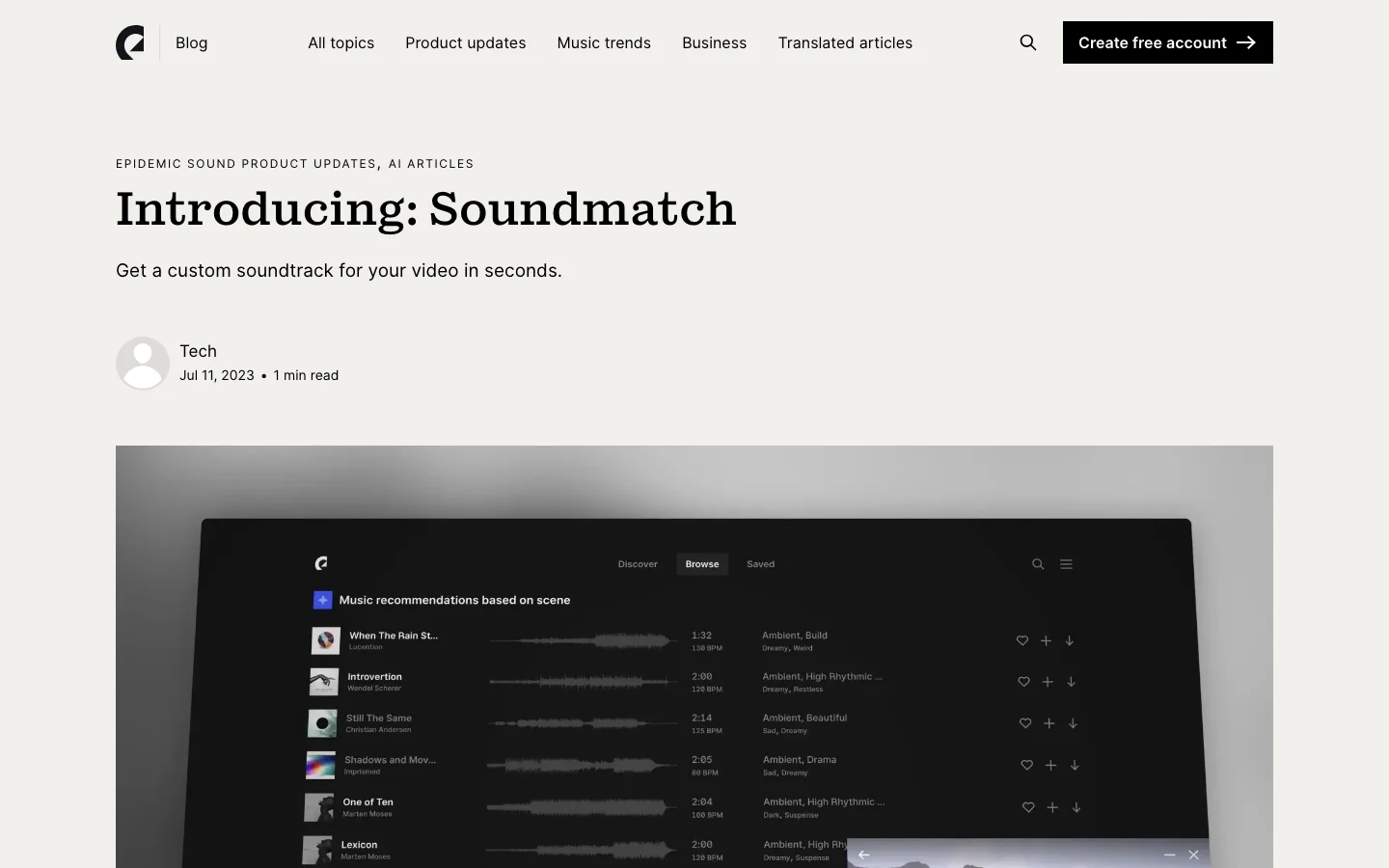This screenshot has height=868, width=1389.
Task: Click the waveform of Still The Same track
Action: tap(582, 723)
